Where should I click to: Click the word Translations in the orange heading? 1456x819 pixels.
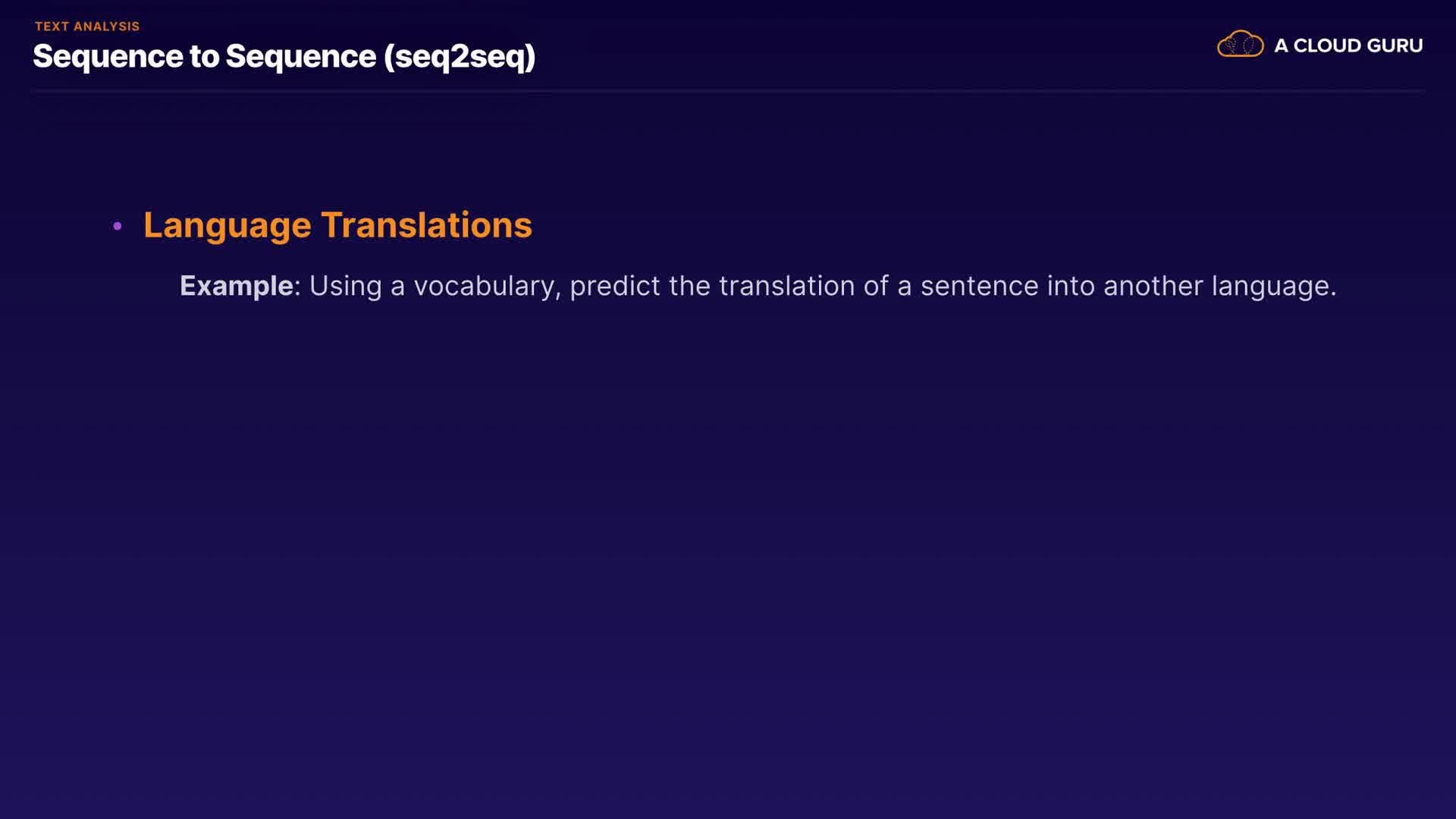pos(426,225)
